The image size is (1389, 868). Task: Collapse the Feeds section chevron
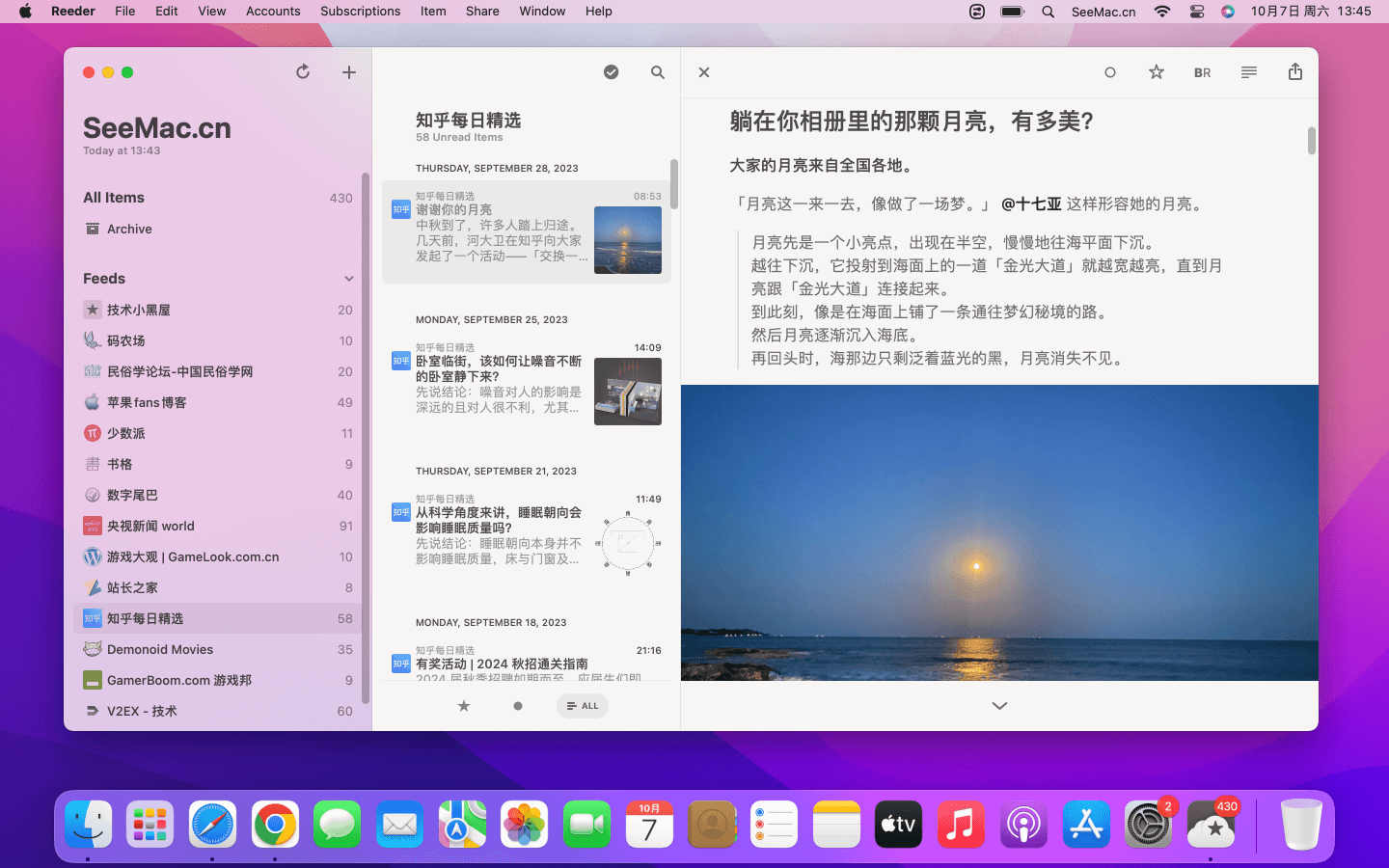(x=348, y=279)
